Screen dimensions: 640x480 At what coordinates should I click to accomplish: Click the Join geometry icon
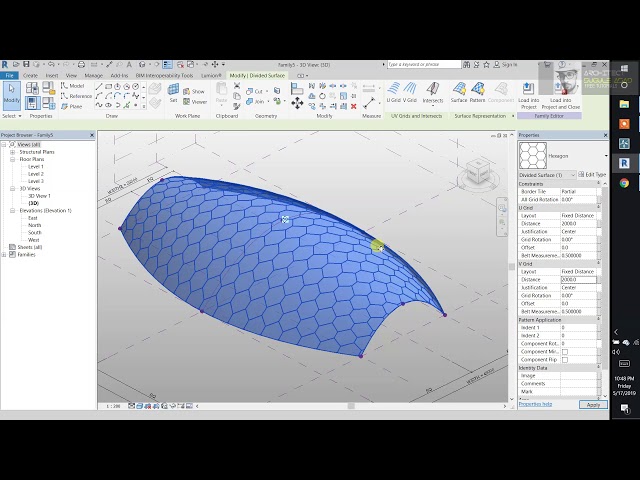255,102
